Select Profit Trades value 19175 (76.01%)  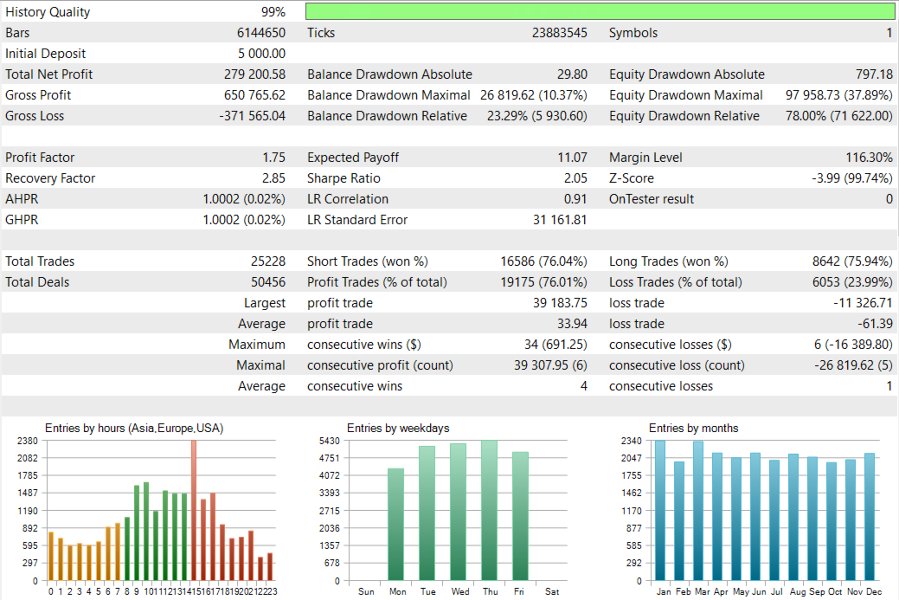pyautogui.click(x=544, y=282)
